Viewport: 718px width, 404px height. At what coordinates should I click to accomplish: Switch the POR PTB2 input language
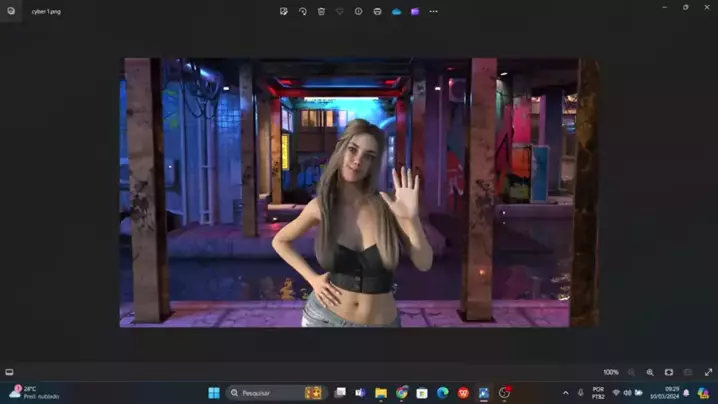[598, 393]
